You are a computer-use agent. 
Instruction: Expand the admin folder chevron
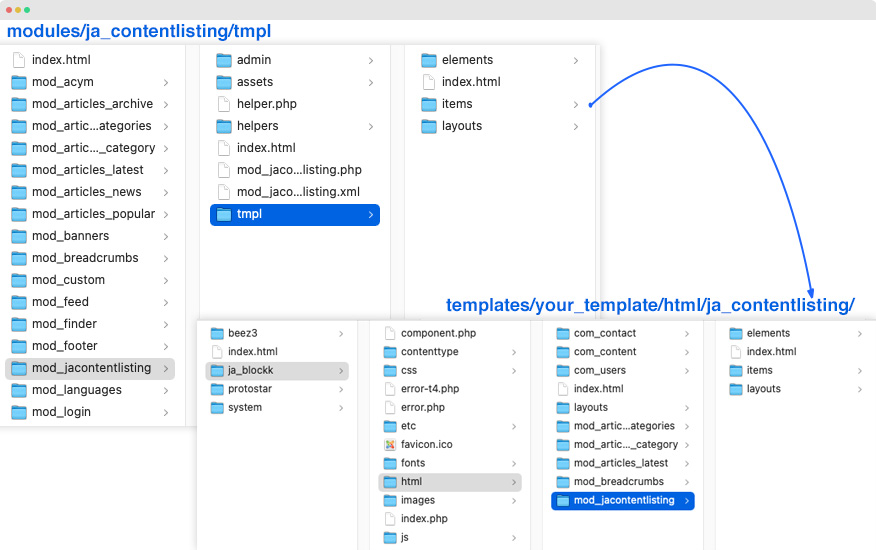click(370, 60)
